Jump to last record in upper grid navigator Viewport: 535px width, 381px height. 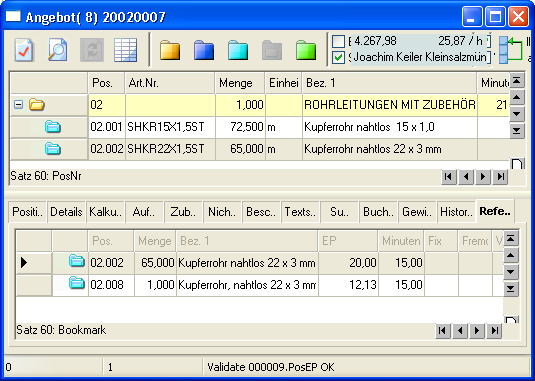500,177
